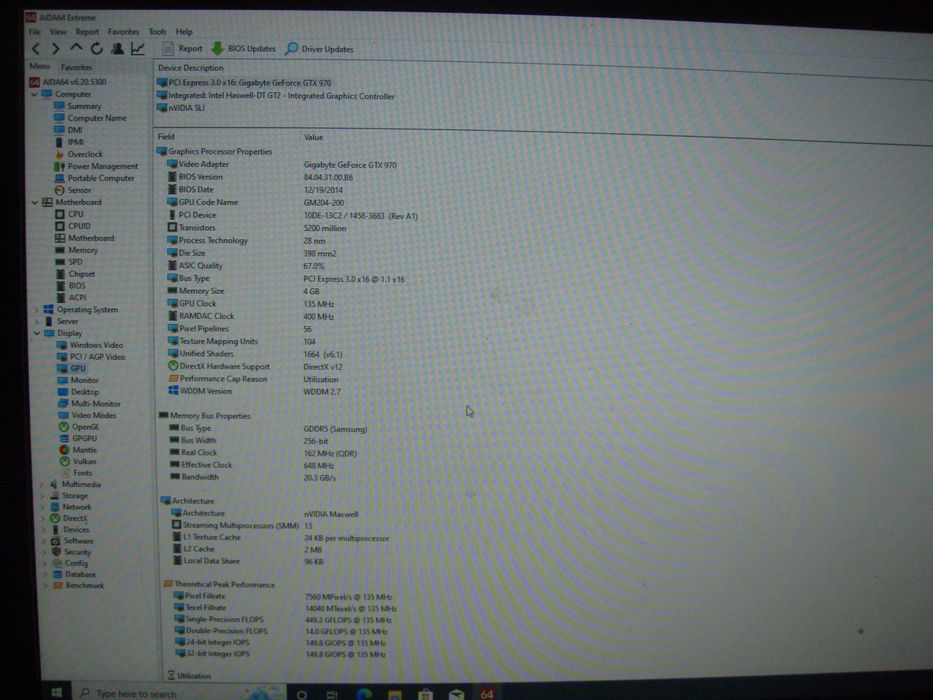The height and width of the screenshot is (700, 933).
Task: Click the Field column header
Action: 166,136
